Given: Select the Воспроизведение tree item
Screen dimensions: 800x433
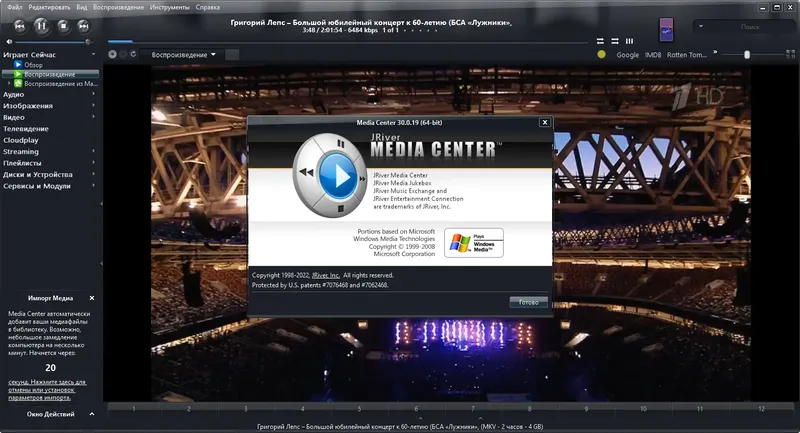Looking at the screenshot, I should (x=49, y=74).
